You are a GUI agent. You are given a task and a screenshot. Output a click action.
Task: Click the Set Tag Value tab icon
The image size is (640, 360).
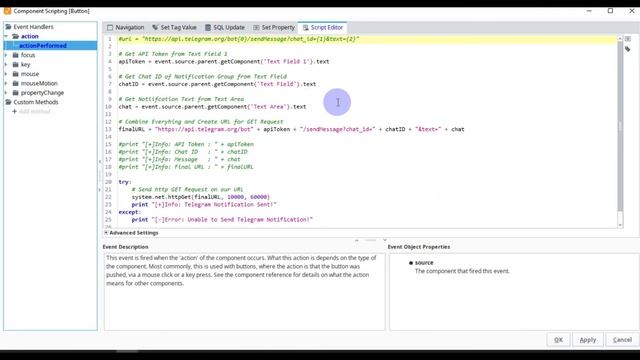(155, 27)
